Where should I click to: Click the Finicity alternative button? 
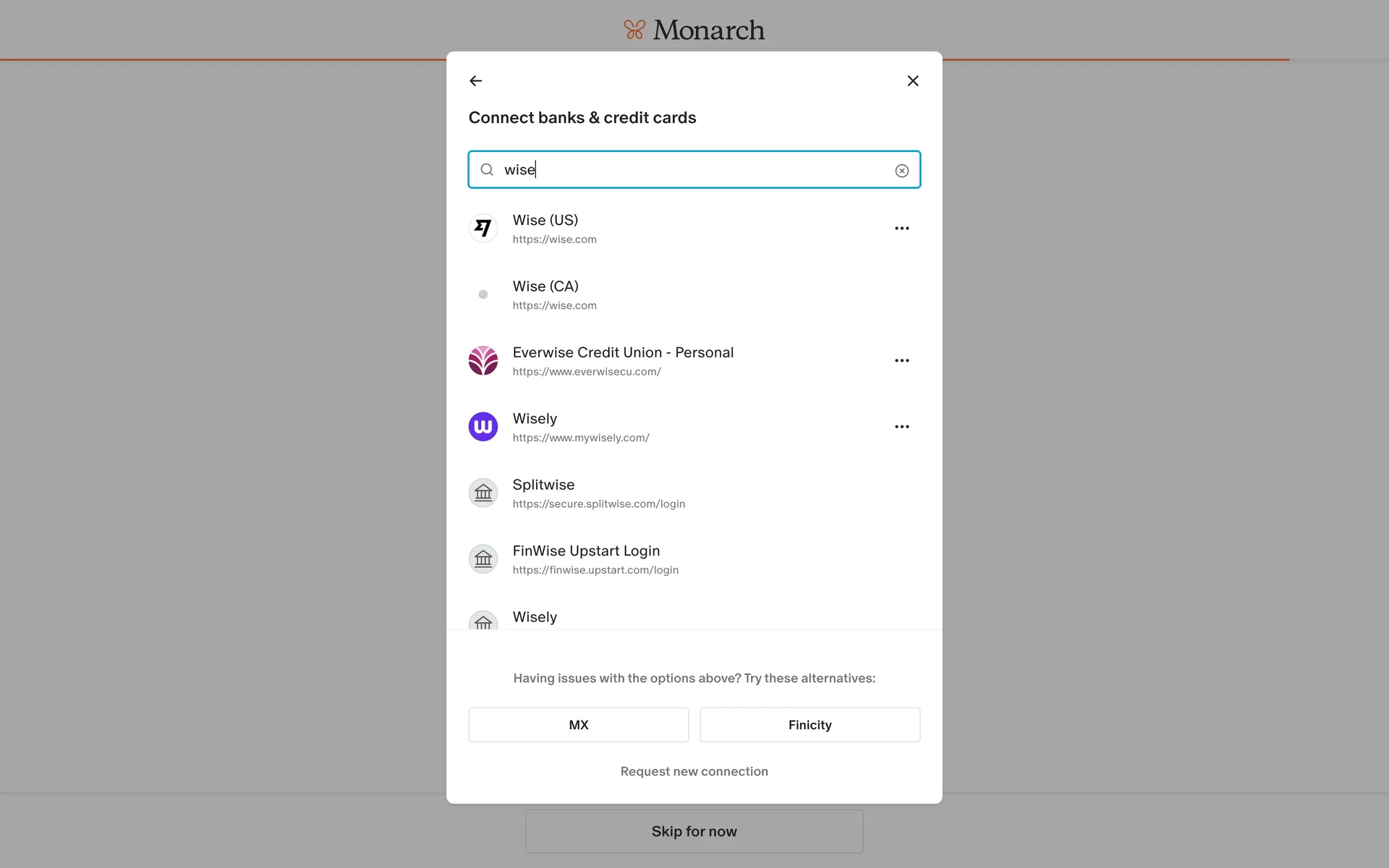click(x=810, y=725)
